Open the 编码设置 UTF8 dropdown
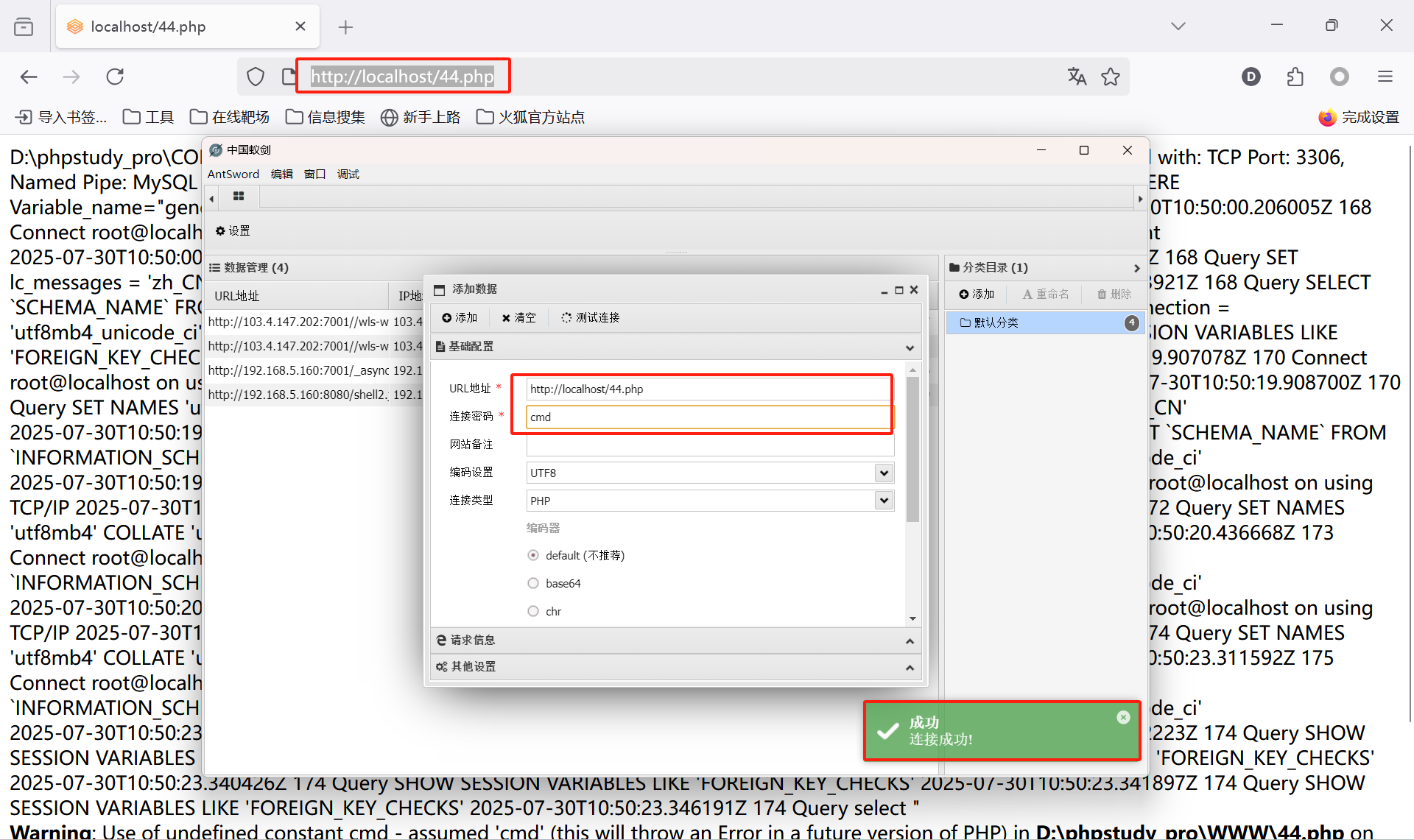This screenshot has width=1414, height=840. [884, 473]
